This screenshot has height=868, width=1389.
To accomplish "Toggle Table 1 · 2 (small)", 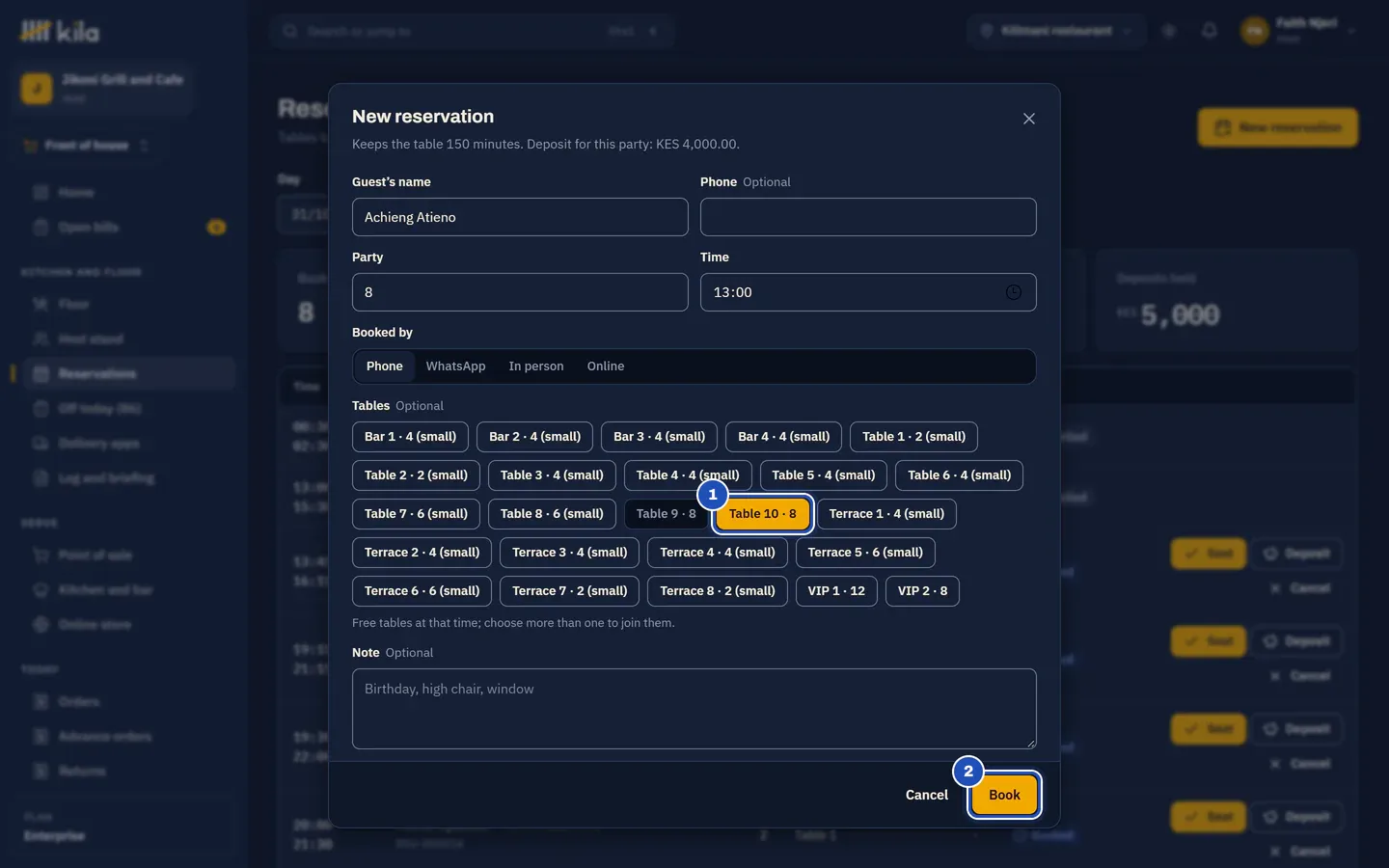I will click(913, 437).
